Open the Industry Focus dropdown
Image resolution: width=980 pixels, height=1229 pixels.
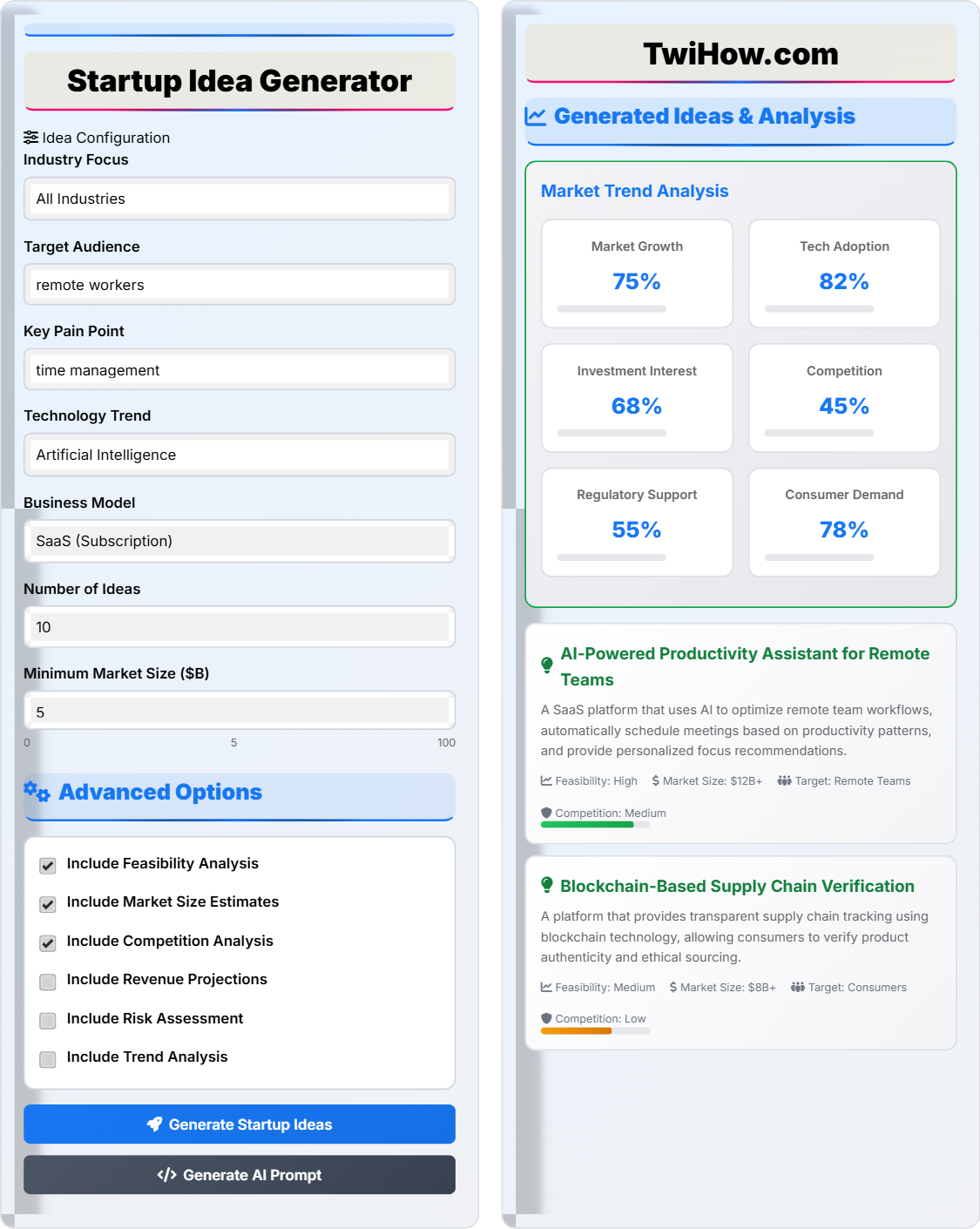click(240, 199)
